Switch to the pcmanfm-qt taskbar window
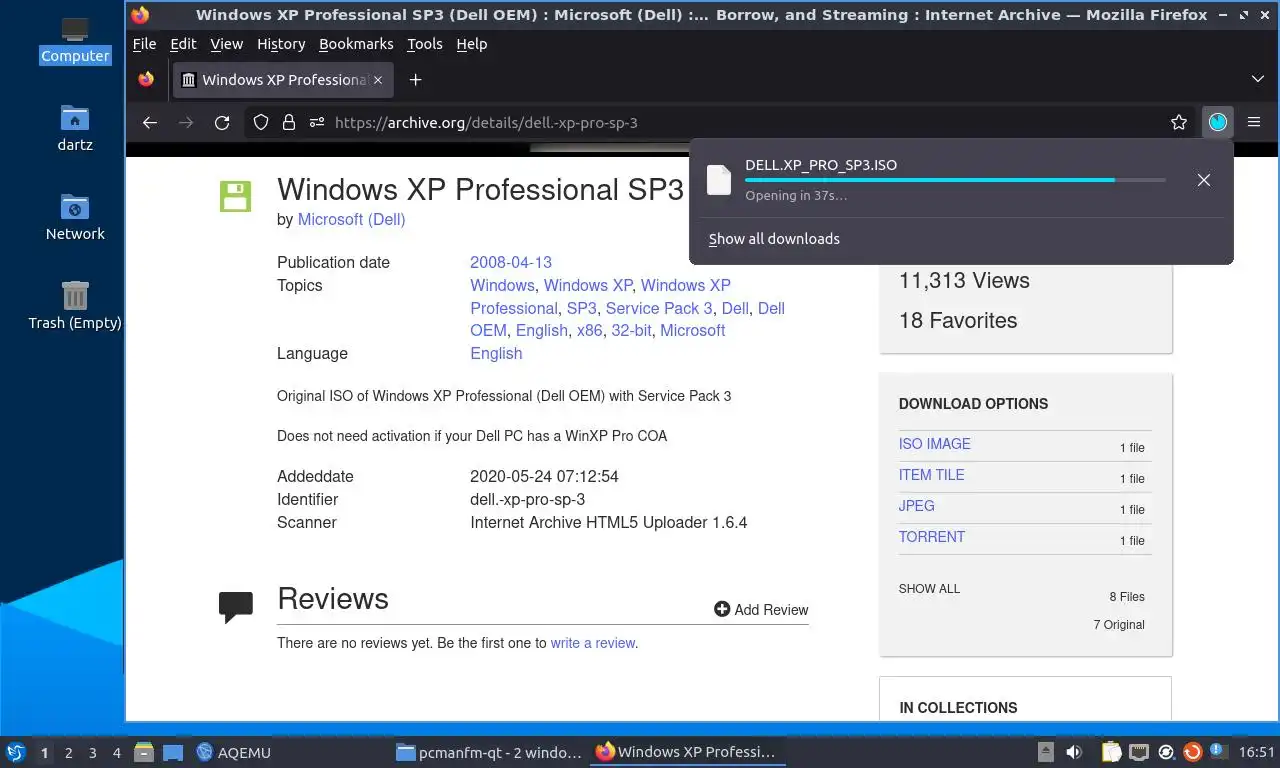Viewport: 1280px width, 768px height. click(489, 752)
